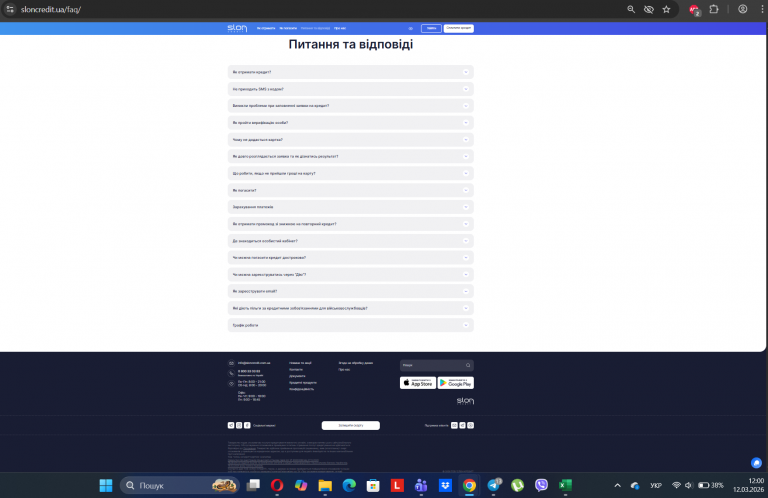This screenshot has width=768, height=498.
Task: Expand 'Як пройти верифікацію особи?' question
Action: pyautogui.click(x=351, y=123)
